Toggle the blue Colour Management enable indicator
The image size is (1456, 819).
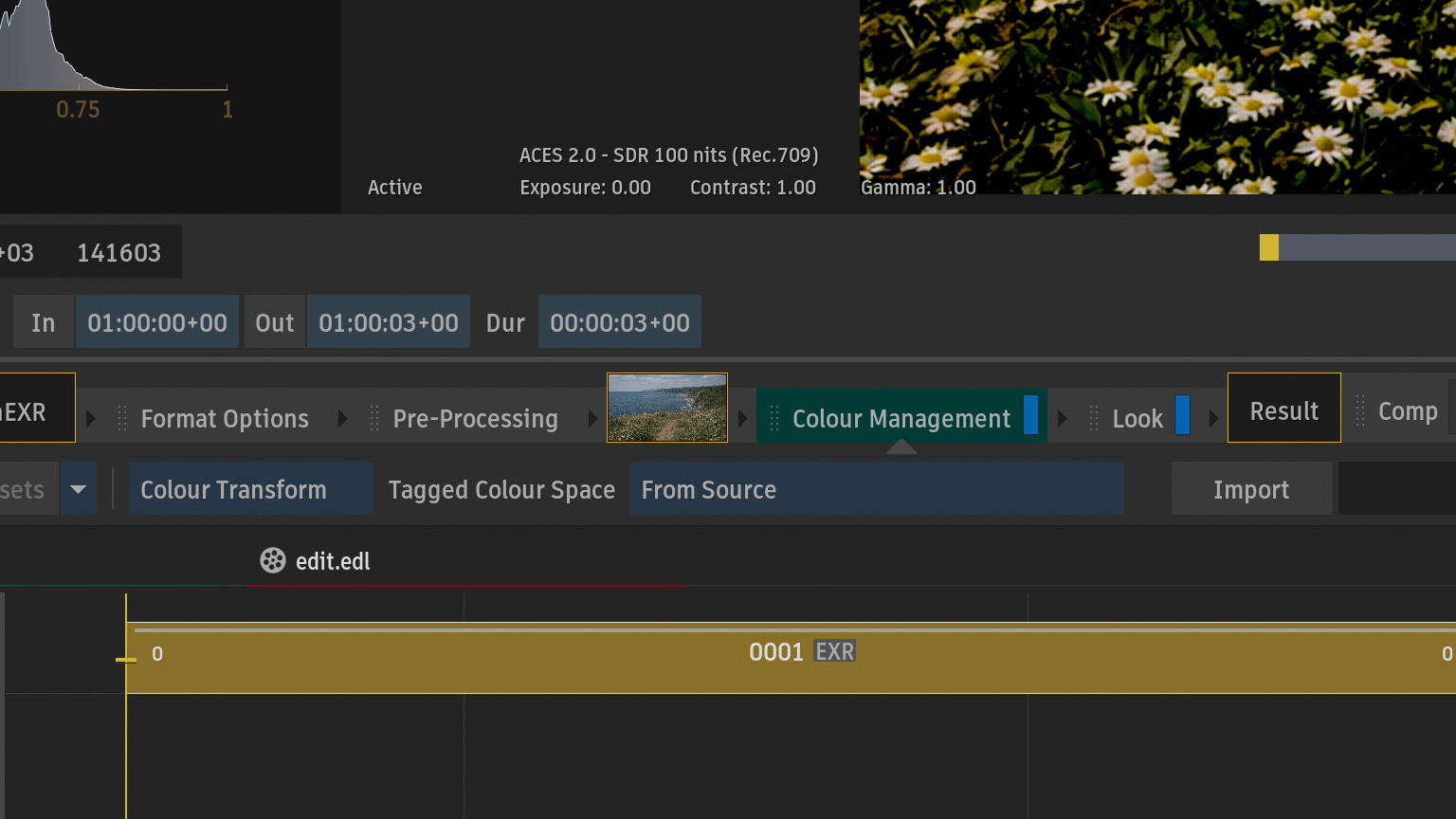(1030, 415)
